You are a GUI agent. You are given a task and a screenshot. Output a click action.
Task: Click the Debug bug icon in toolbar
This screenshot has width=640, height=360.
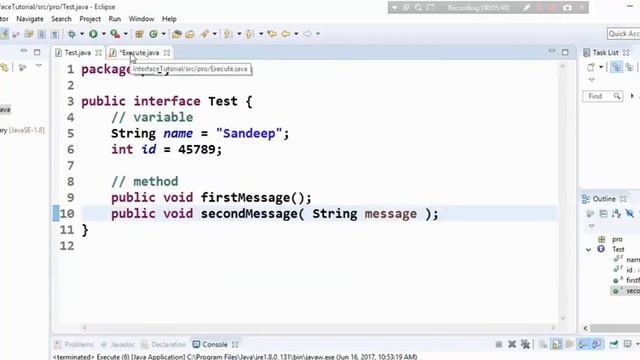(x=72, y=34)
